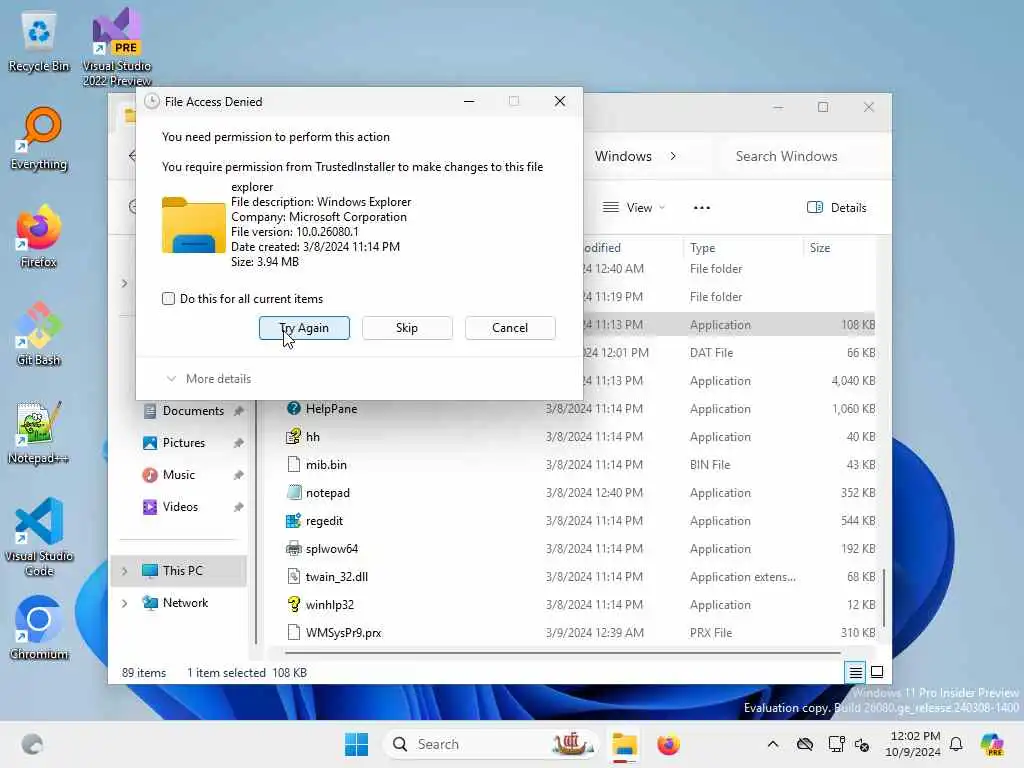Select the regedit application icon
1024x768 pixels.
[294, 520]
